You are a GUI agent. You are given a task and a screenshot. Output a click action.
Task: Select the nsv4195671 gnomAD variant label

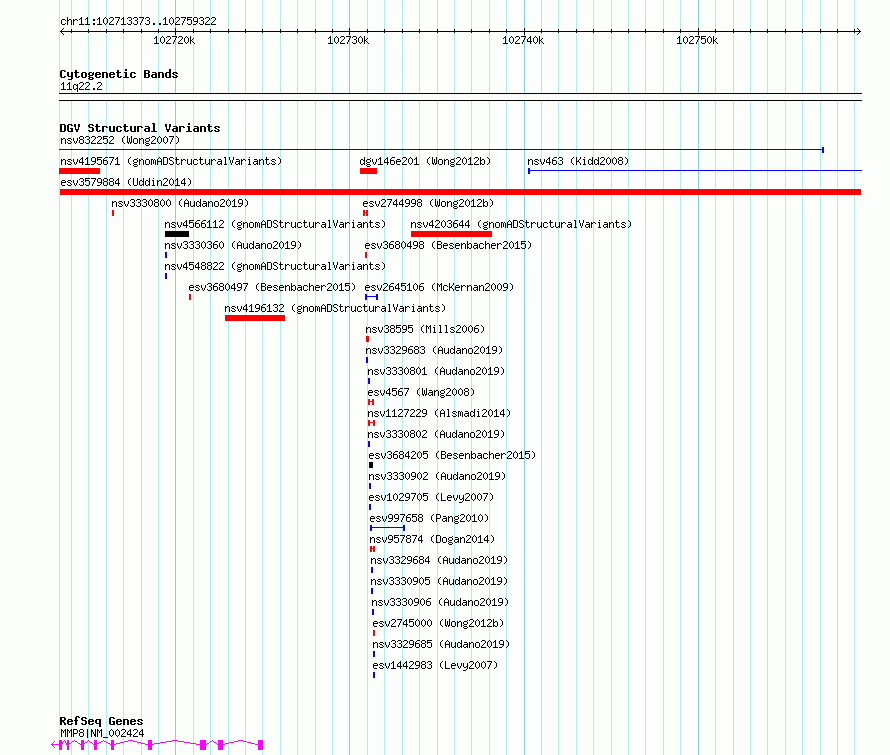point(171,161)
